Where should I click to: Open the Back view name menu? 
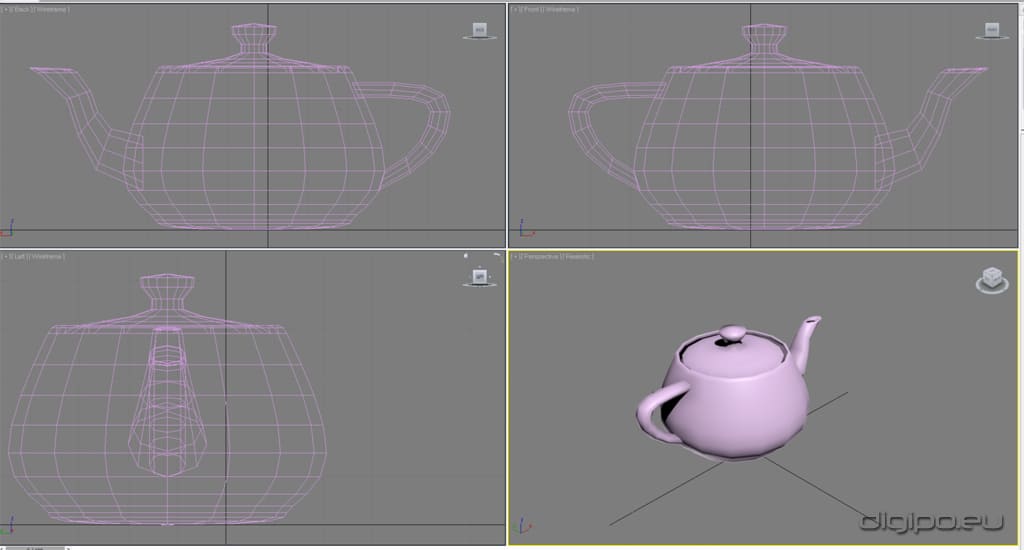(23, 10)
